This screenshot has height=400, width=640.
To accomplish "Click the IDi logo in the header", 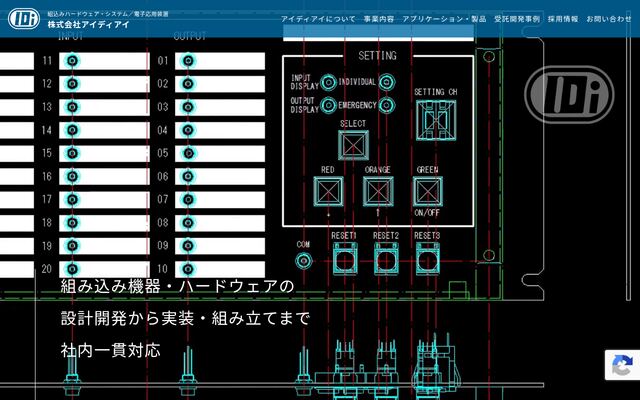I will [x=24, y=18].
